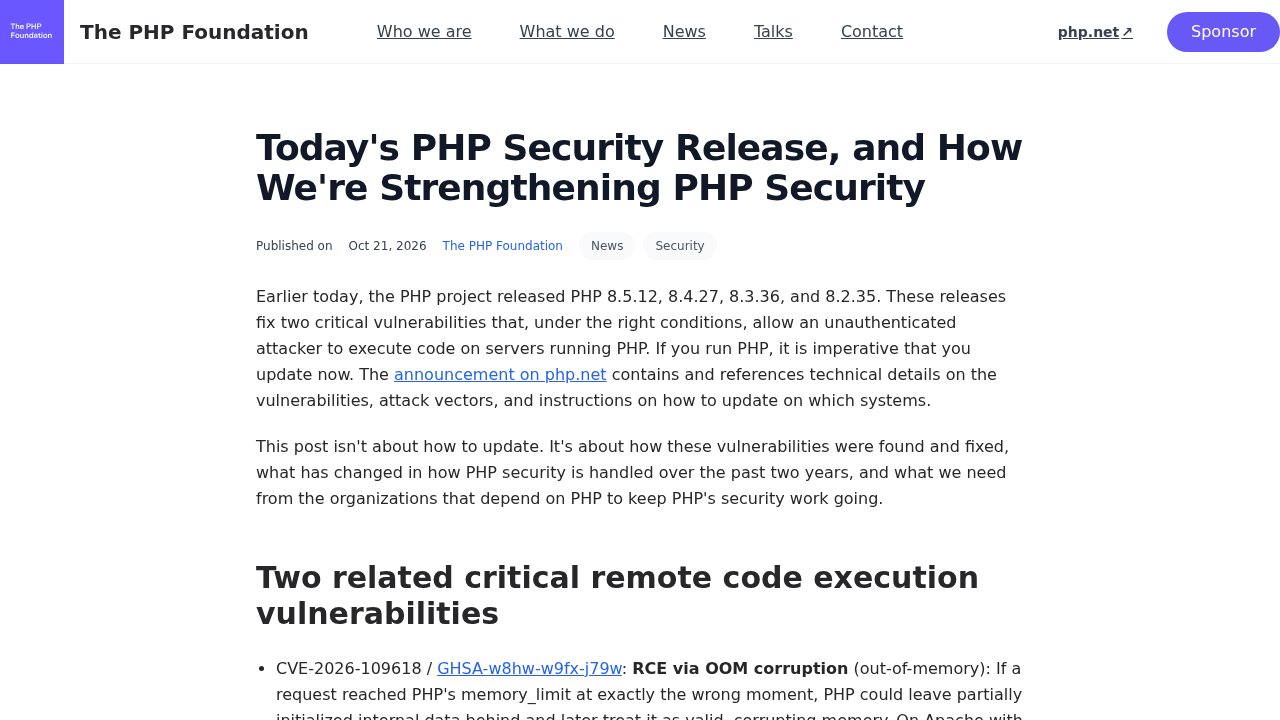Go to What we do page
Viewport: 1280px width, 720px height.
tap(567, 32)
